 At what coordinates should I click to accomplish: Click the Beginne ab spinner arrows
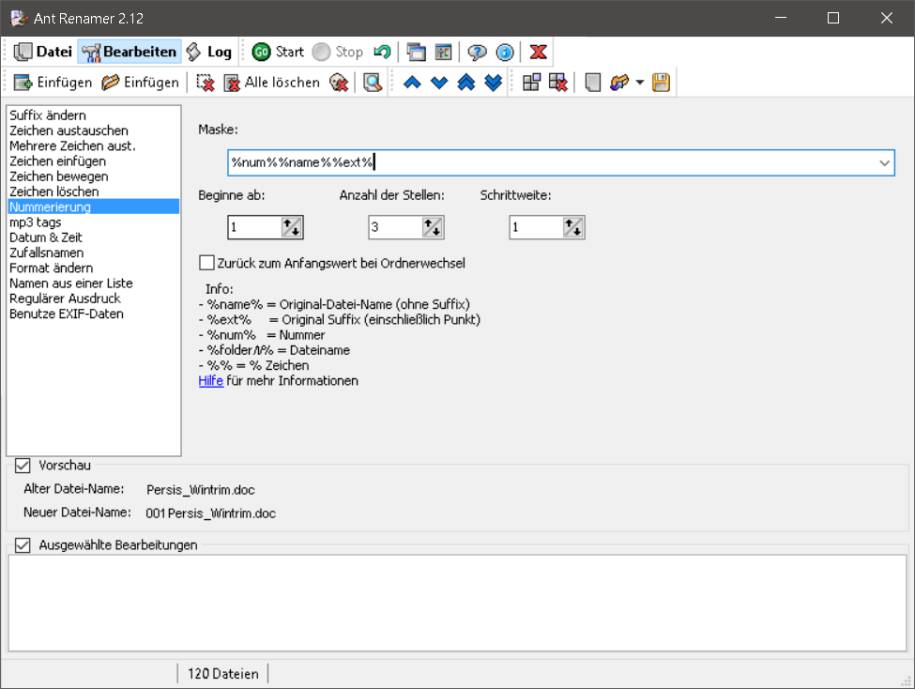click(x=291, y=228)
